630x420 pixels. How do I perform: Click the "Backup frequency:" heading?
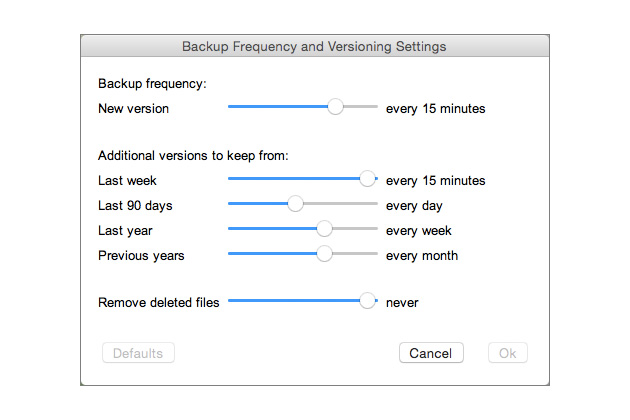[x=152, y=84]
